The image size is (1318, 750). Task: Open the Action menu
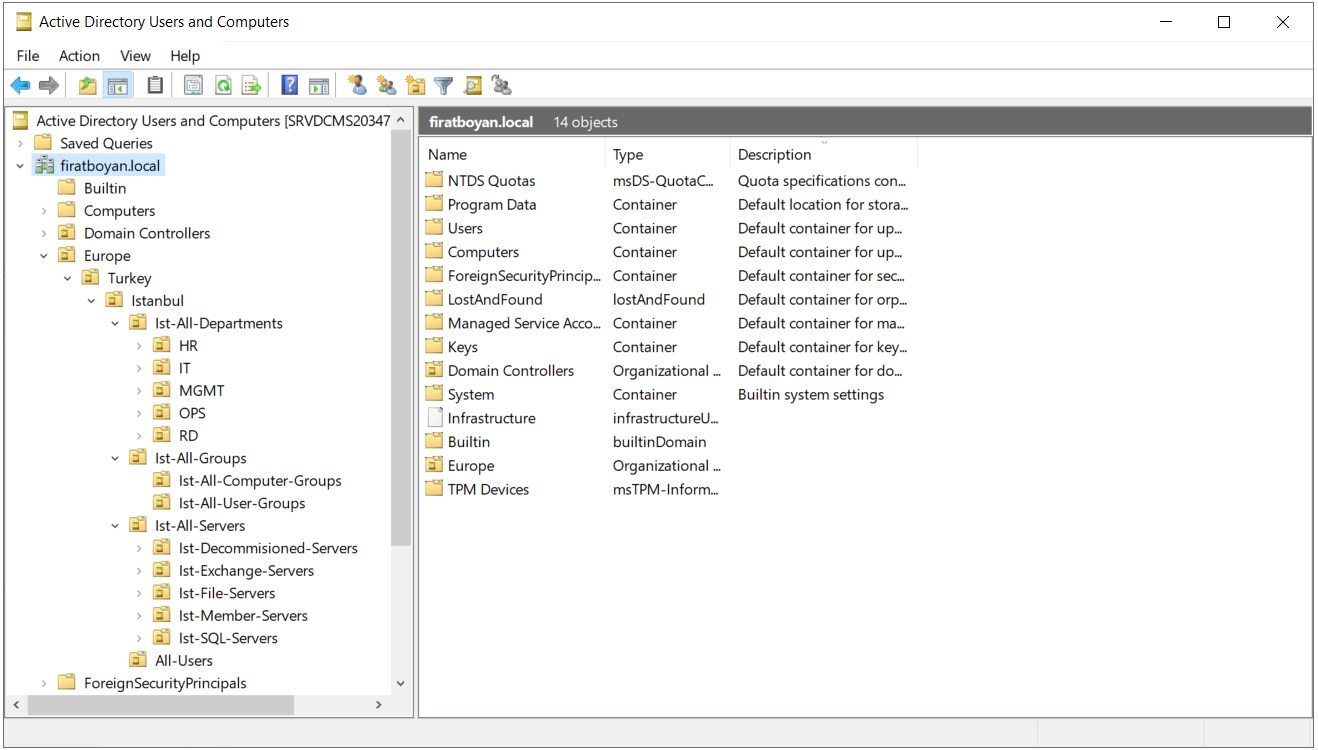[79, 56]
